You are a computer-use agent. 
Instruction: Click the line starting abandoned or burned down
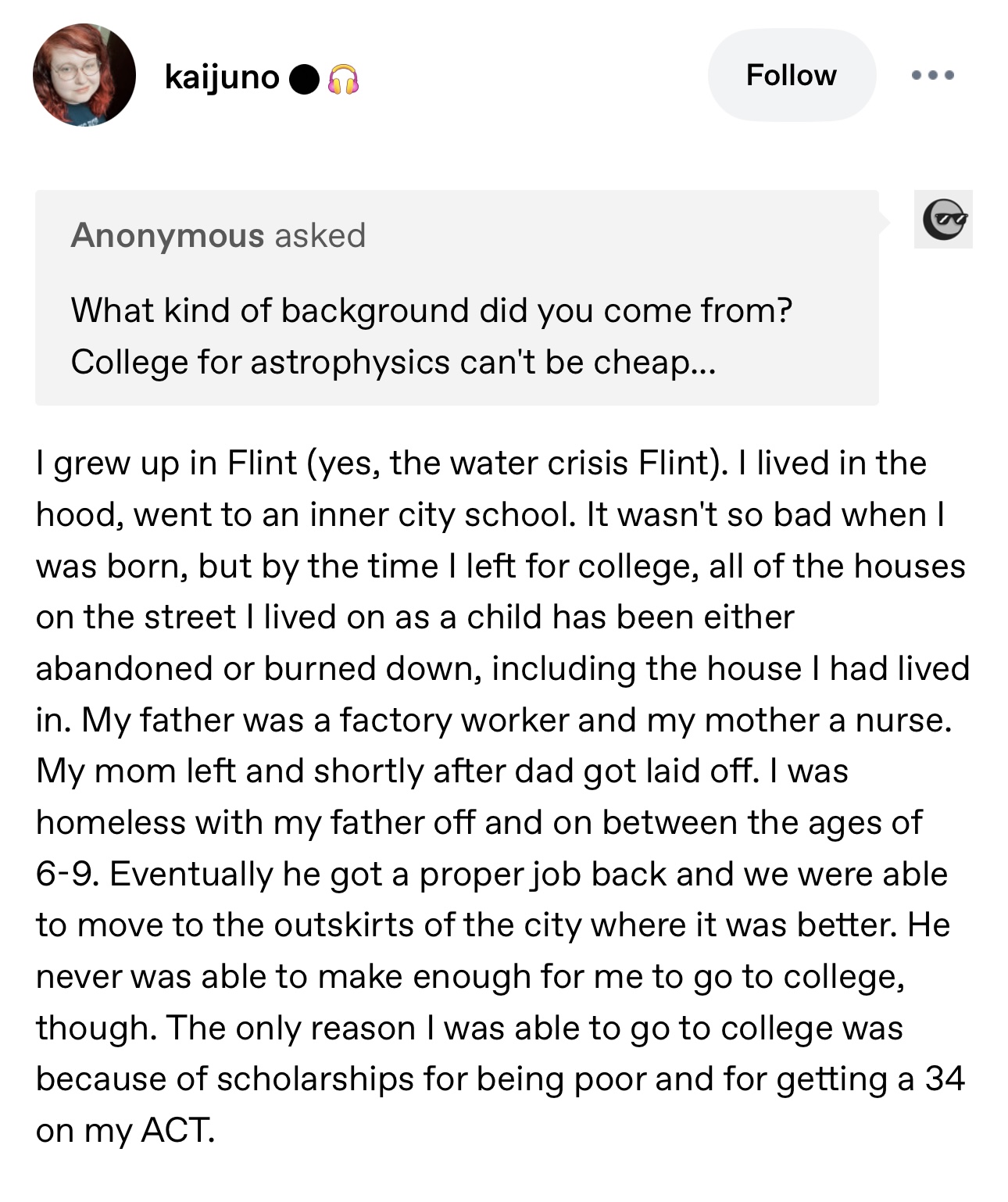(502, 669)
